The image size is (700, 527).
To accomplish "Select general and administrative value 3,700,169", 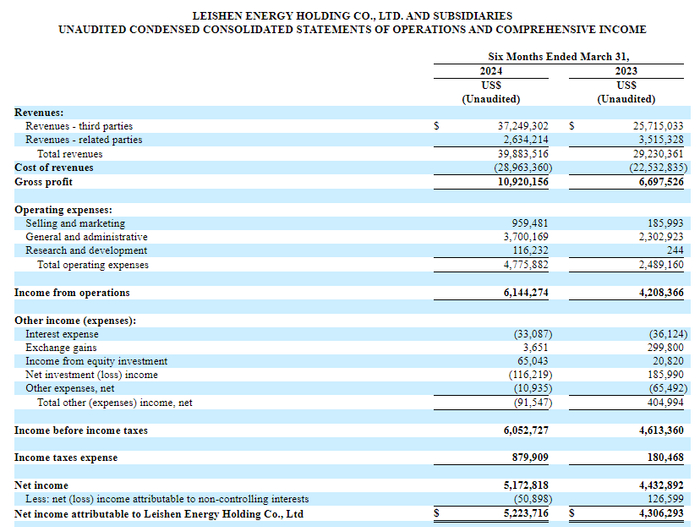I will pyautogui.click(x=525, y=237).
